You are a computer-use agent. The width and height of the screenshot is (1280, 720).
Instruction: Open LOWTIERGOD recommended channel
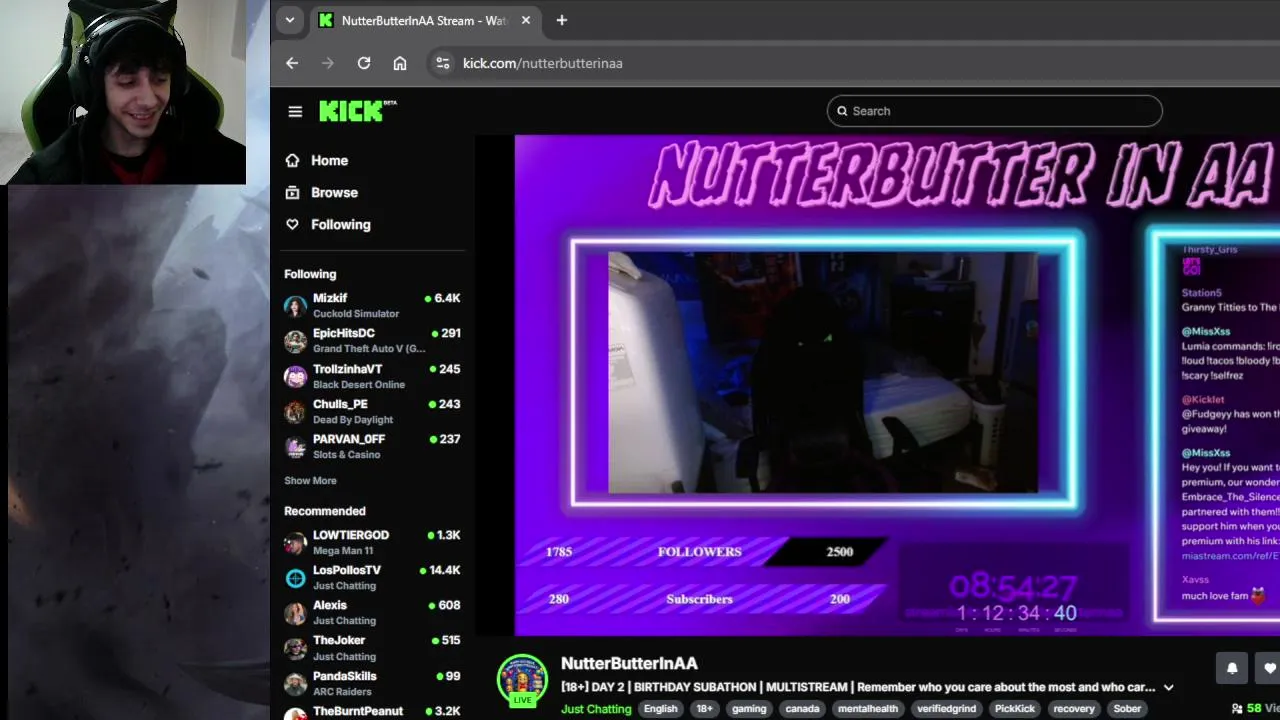pos(372,543)
